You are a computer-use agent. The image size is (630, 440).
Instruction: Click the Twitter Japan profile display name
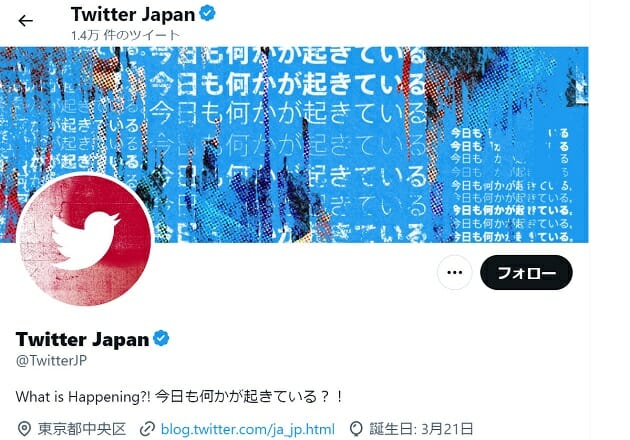click(82, 339)
